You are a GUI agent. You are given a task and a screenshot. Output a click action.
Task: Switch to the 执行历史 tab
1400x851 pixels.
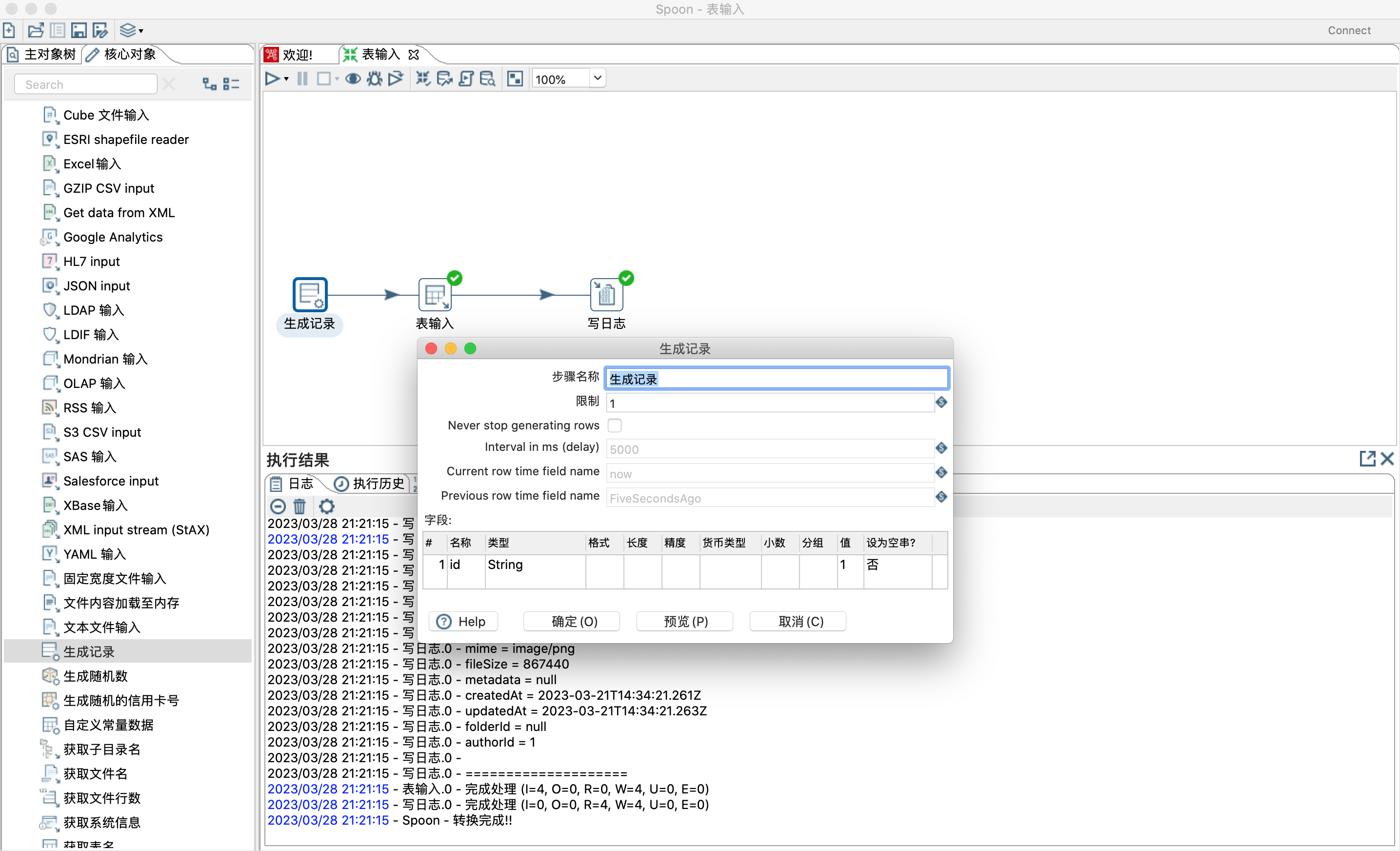pos(370,484)
